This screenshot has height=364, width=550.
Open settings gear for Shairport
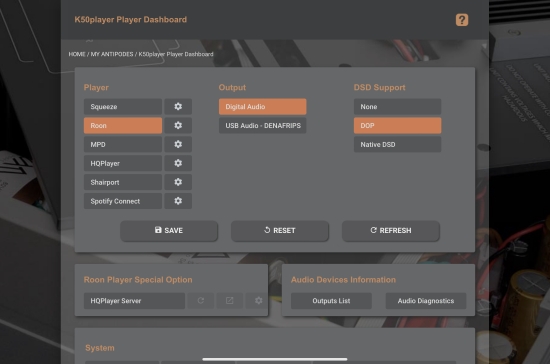click(178, 182)
